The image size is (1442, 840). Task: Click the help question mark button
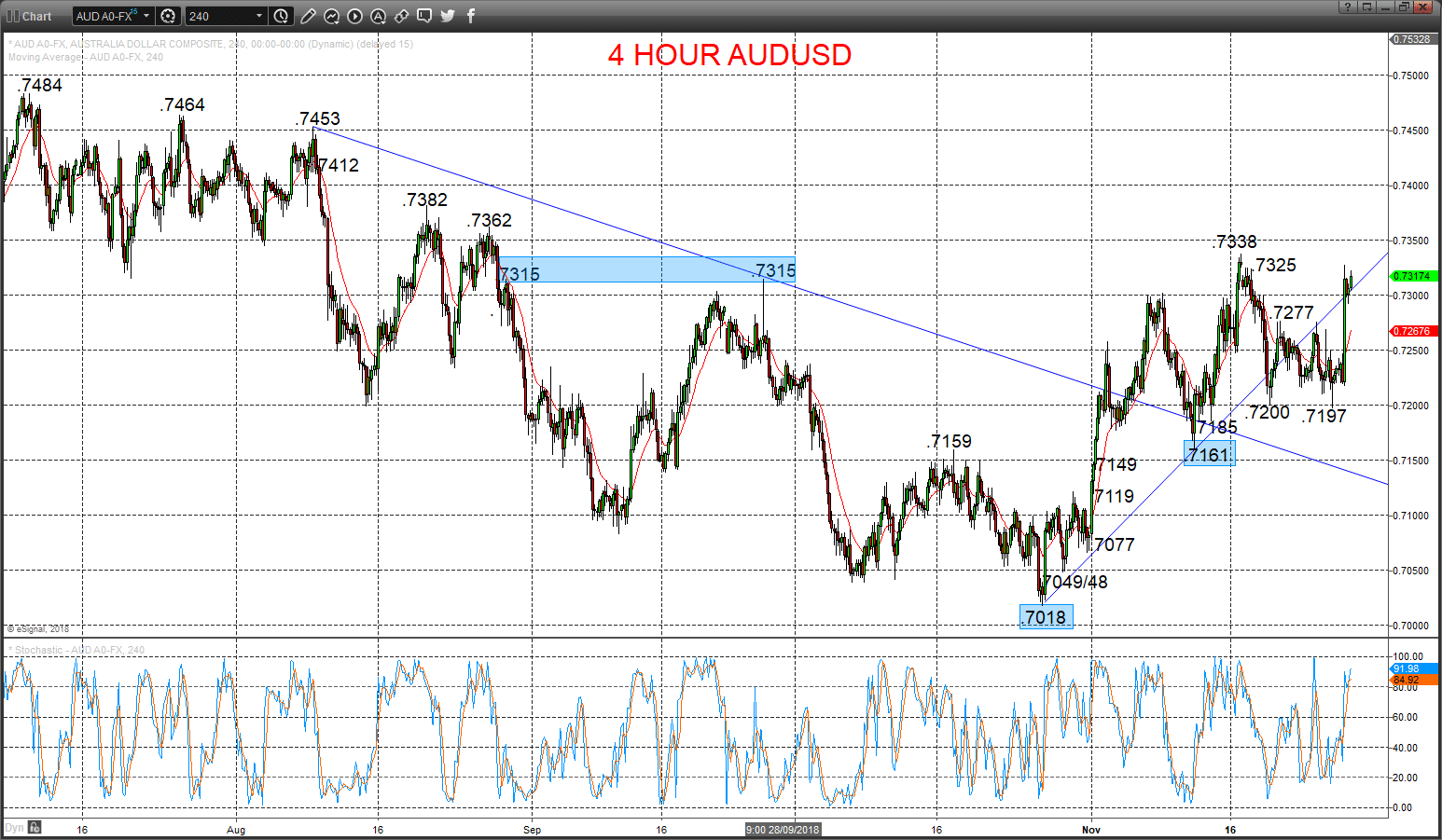click(1348, 7)
